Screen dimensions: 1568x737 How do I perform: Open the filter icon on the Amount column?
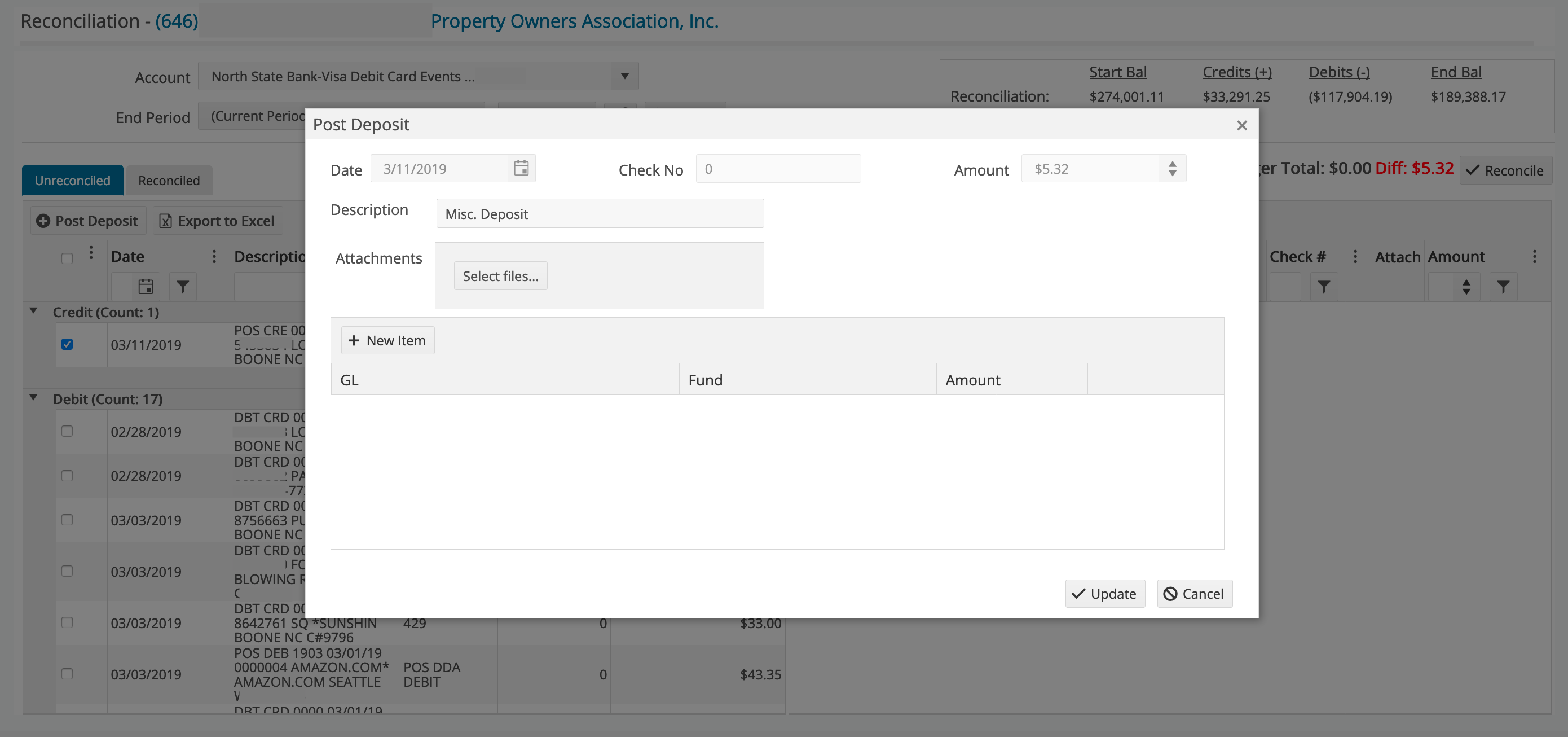tap(1504, 286)
